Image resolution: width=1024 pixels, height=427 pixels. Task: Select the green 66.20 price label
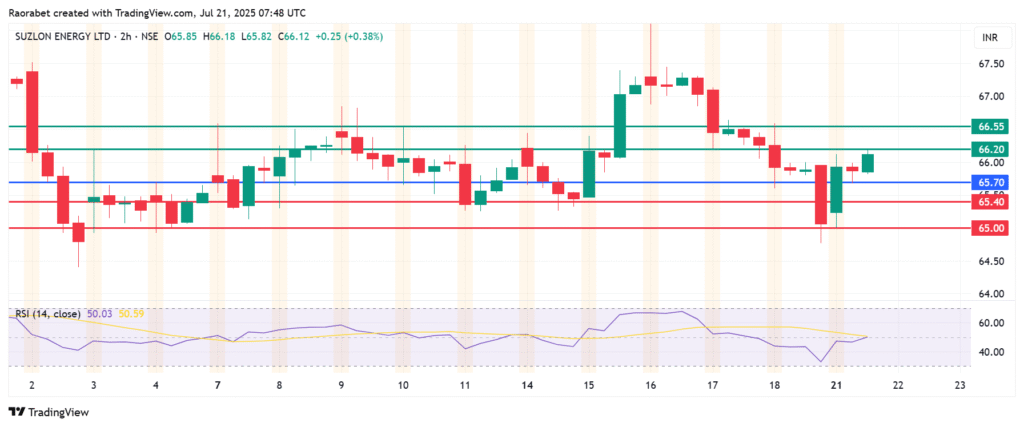(x=991, y=149)
